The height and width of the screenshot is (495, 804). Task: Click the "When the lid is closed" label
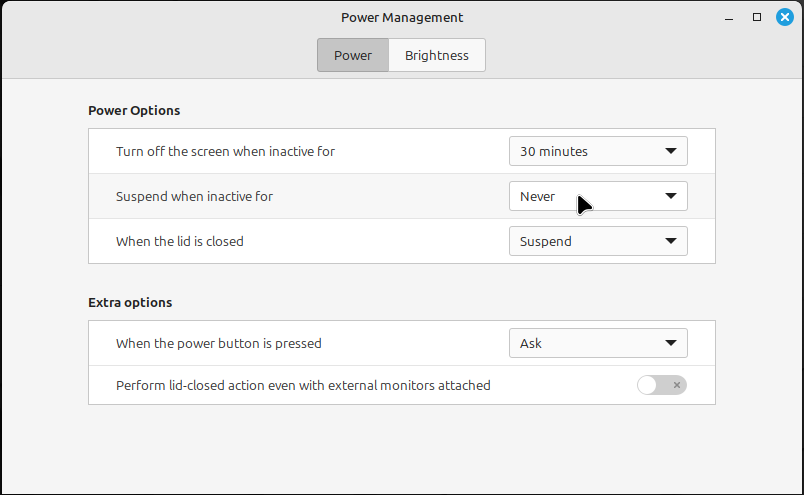point(180,241)
